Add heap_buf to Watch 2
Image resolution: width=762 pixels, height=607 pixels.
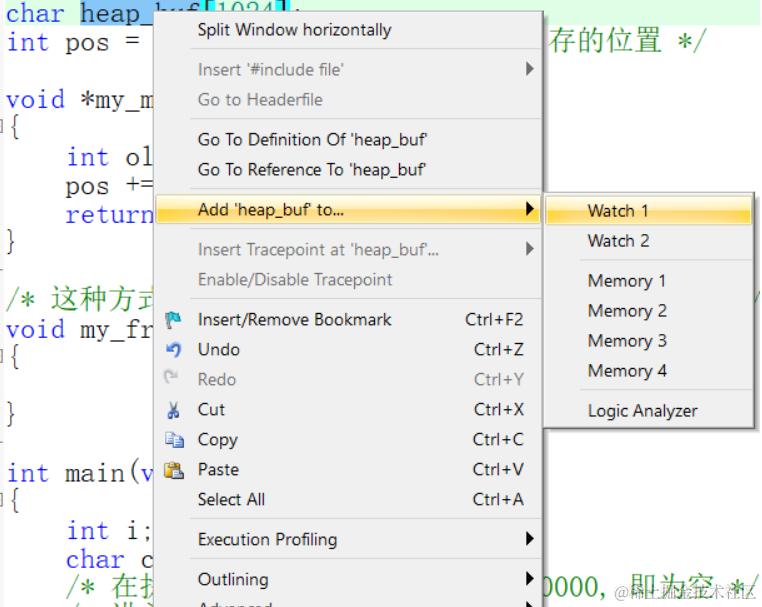coord(649,241)
